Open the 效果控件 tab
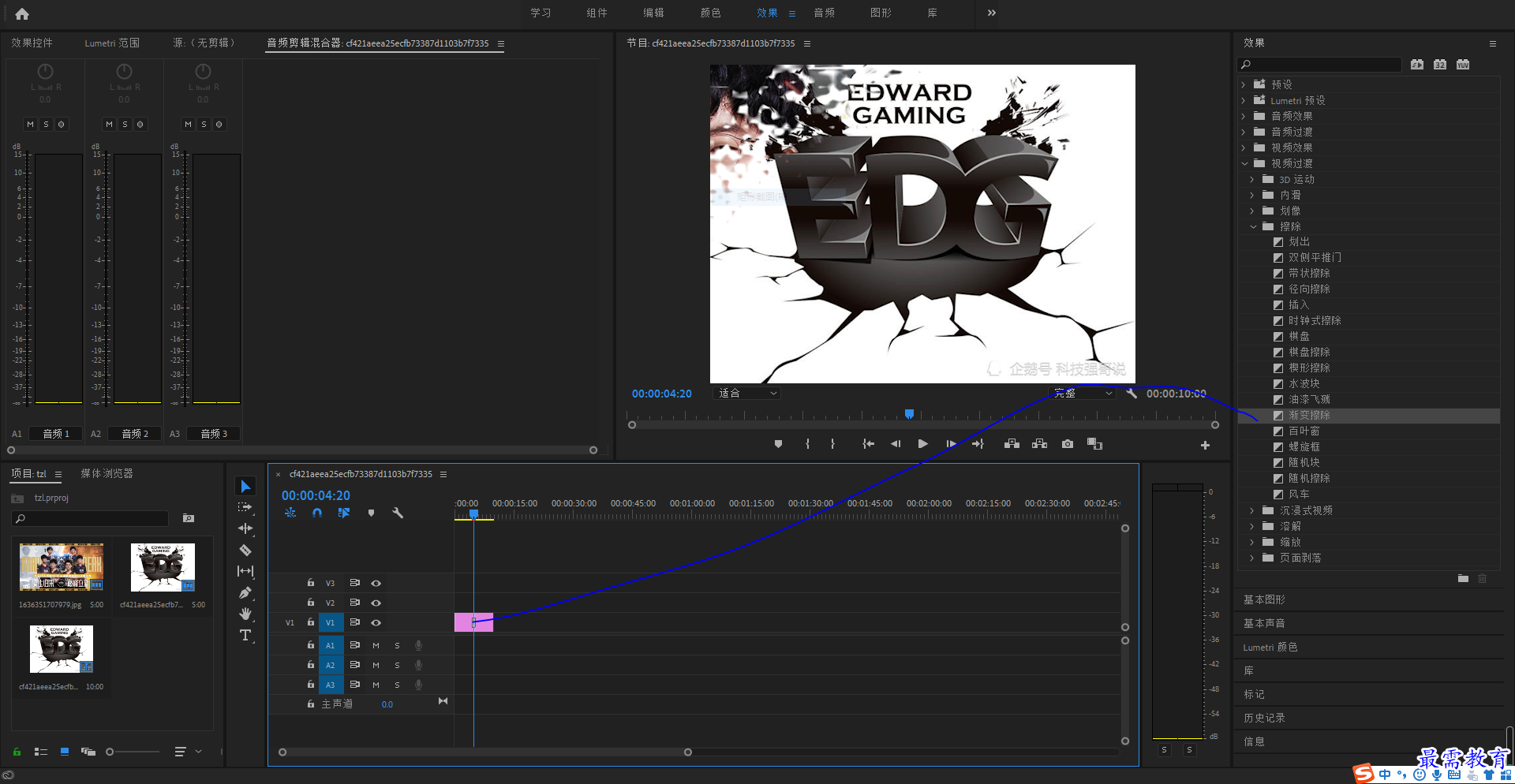Viewport: 1515px width, 784px height. pos(32,43)
